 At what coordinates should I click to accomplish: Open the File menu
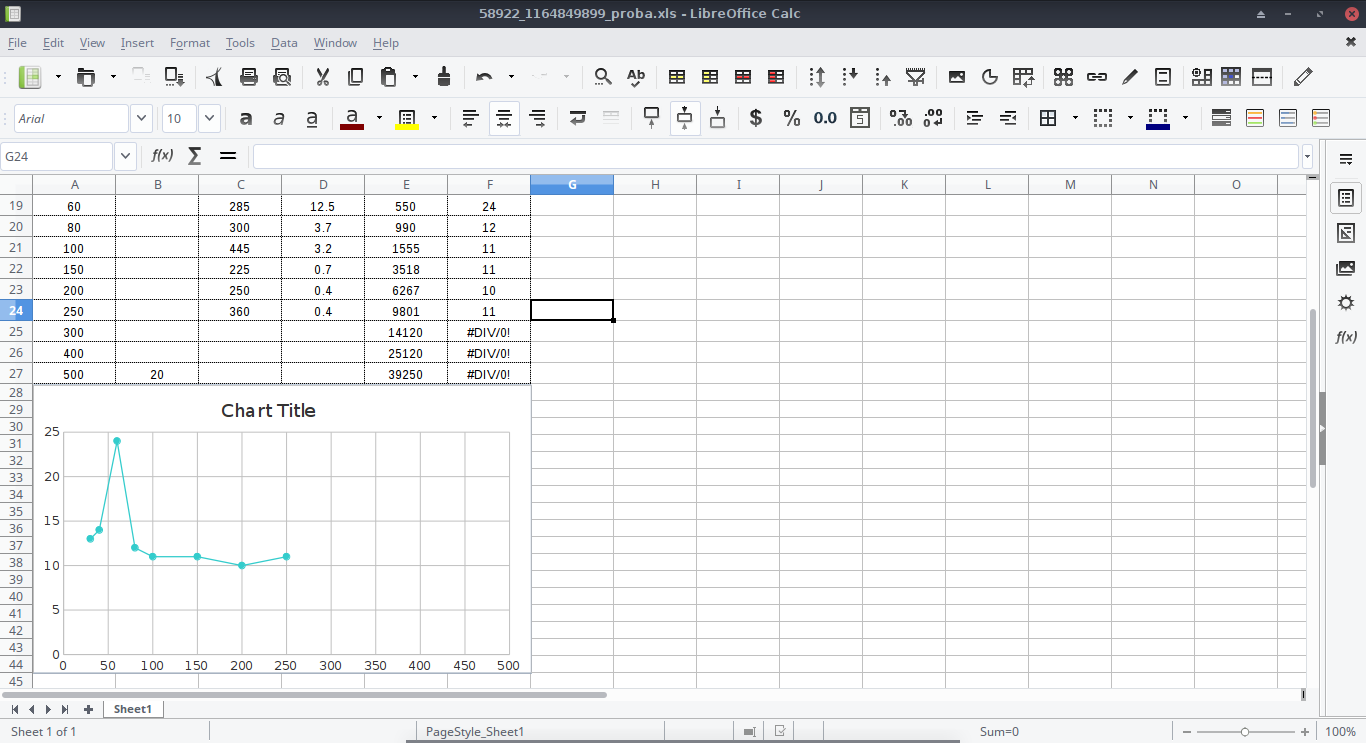tap(17, 43)
